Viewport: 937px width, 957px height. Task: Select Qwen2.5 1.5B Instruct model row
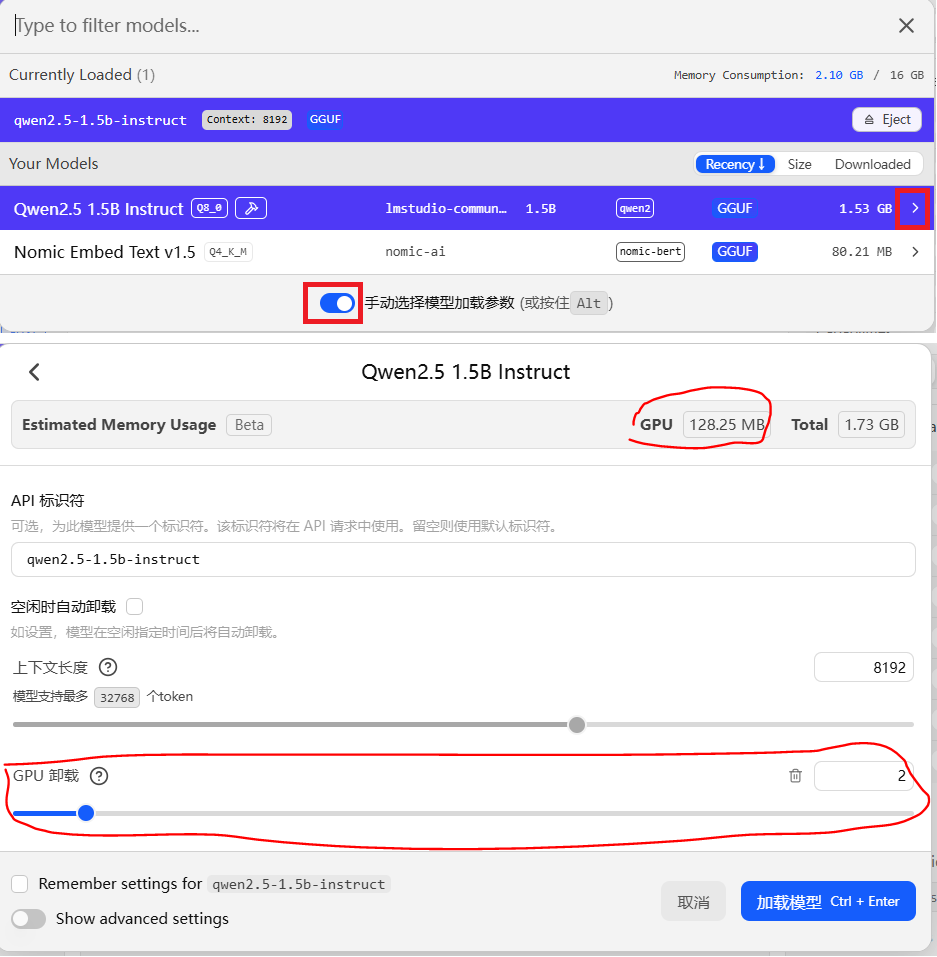[467, 208]
